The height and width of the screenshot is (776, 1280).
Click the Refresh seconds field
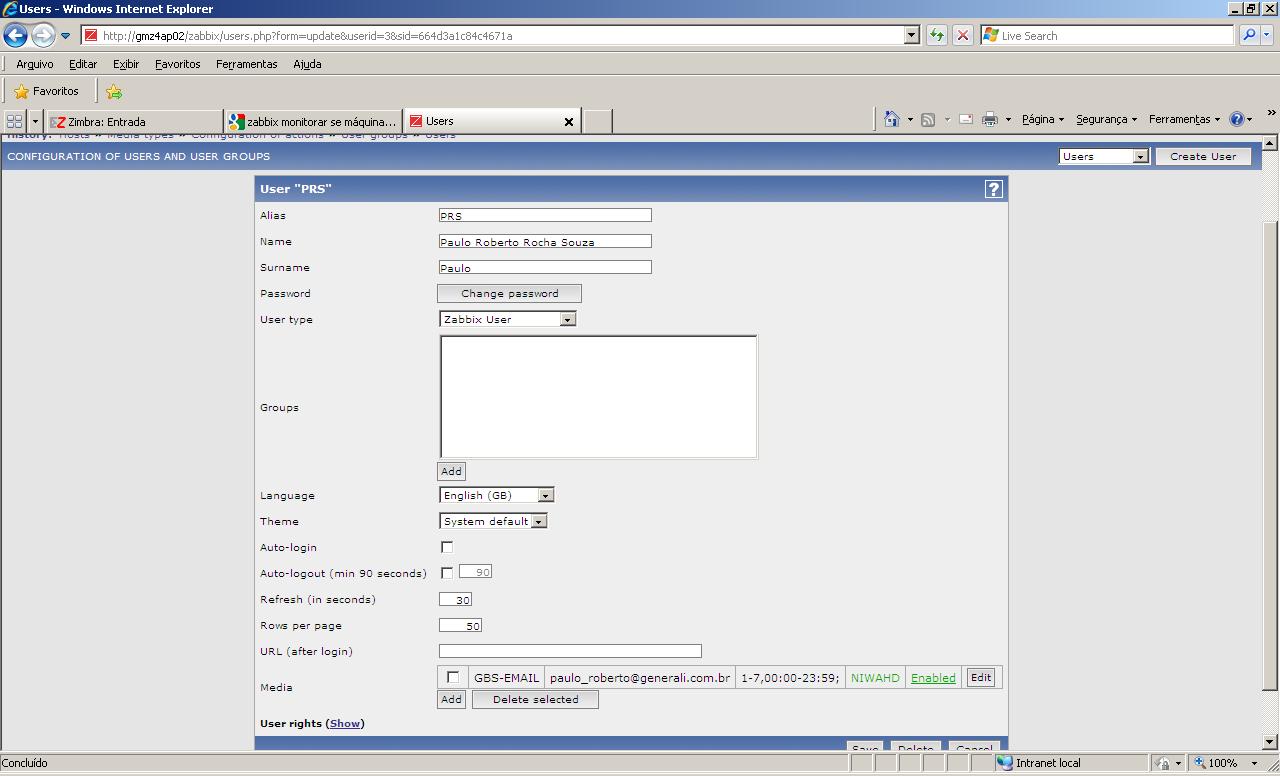[x=455, y=599]
